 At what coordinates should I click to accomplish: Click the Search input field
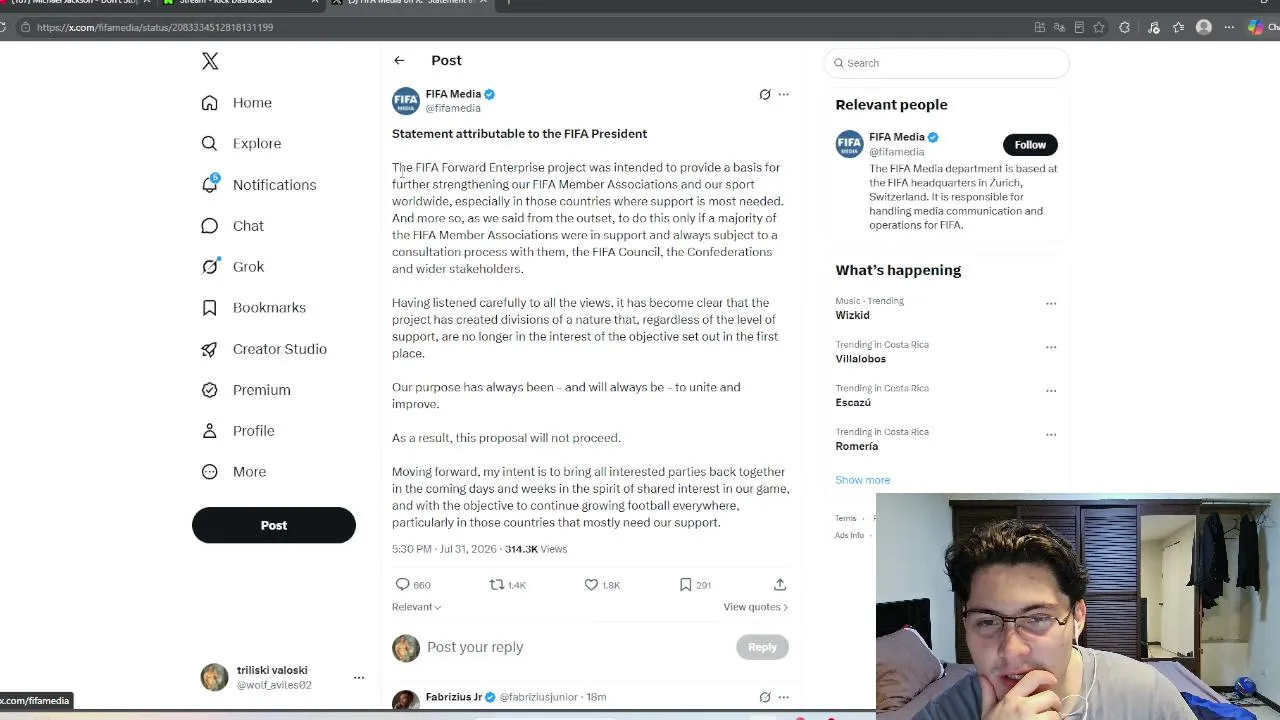pos(947,63)
